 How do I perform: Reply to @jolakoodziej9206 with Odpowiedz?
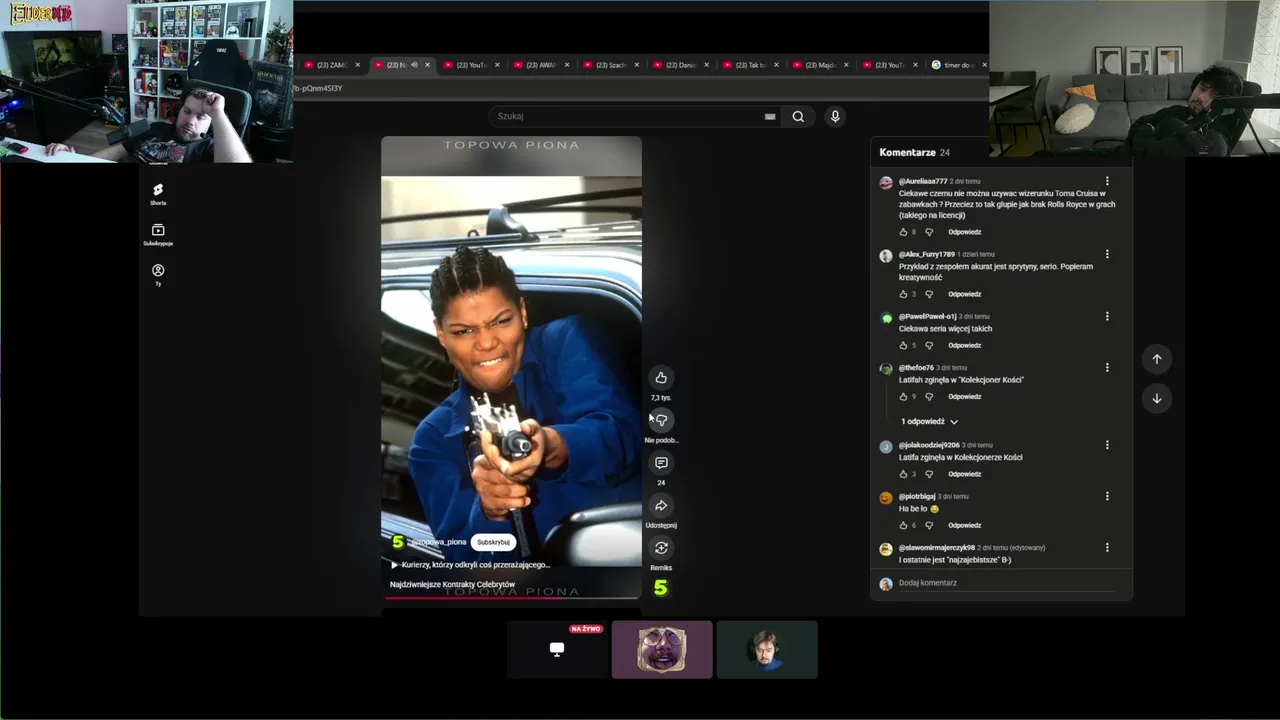964,474
